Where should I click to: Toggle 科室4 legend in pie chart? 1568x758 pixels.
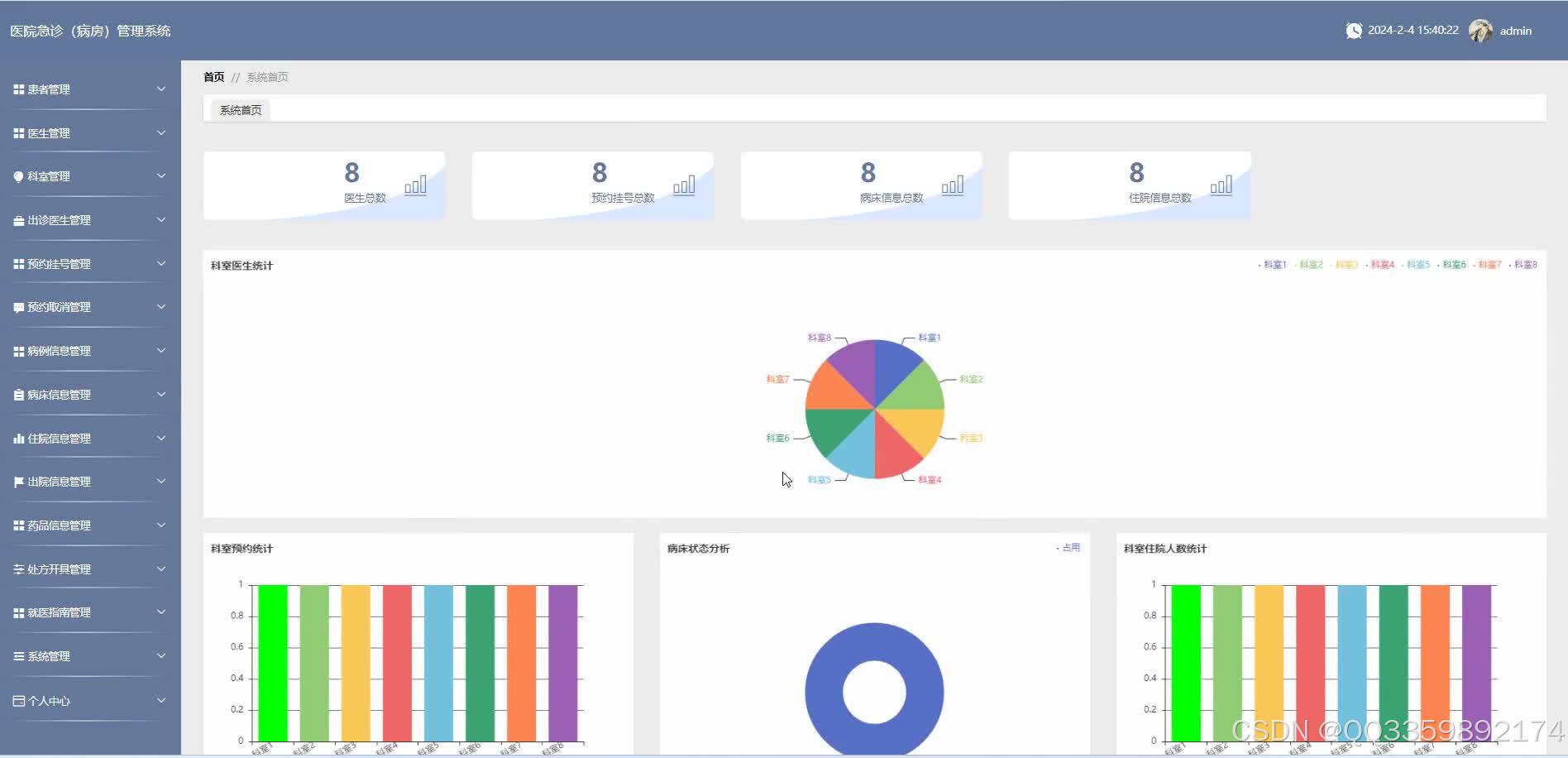pos(1380,265)
